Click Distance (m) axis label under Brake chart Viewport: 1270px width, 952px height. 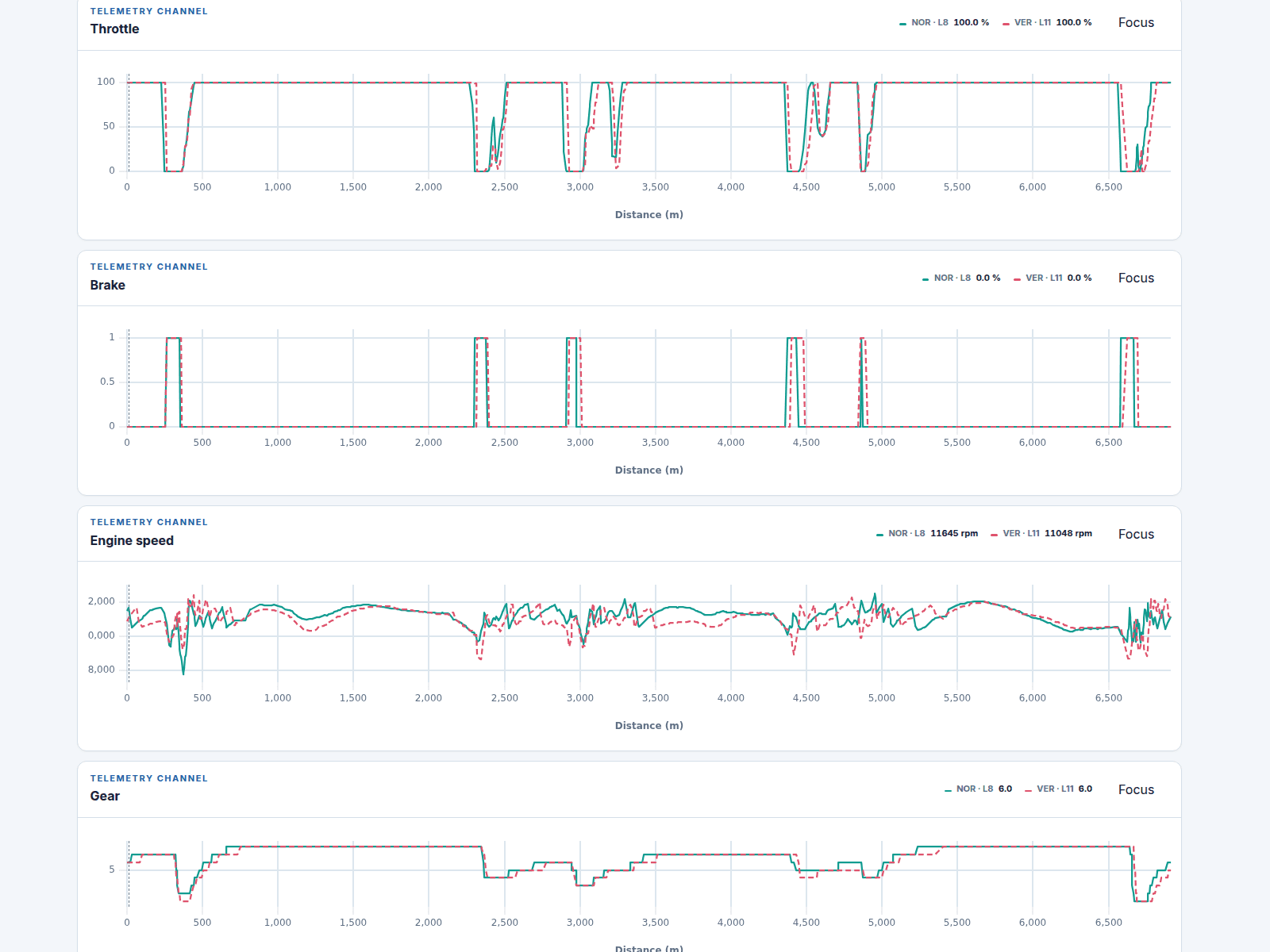pos(649,470)
